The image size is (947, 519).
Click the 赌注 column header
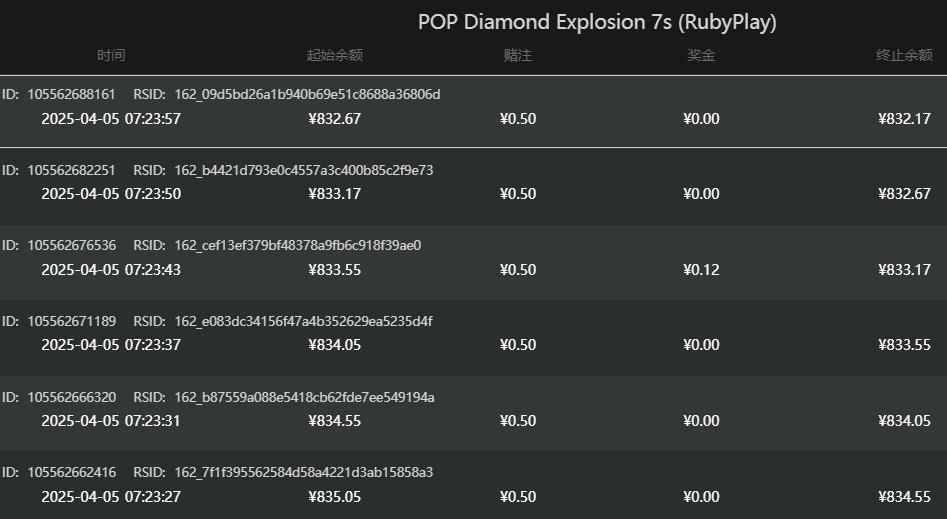[518, 56]
